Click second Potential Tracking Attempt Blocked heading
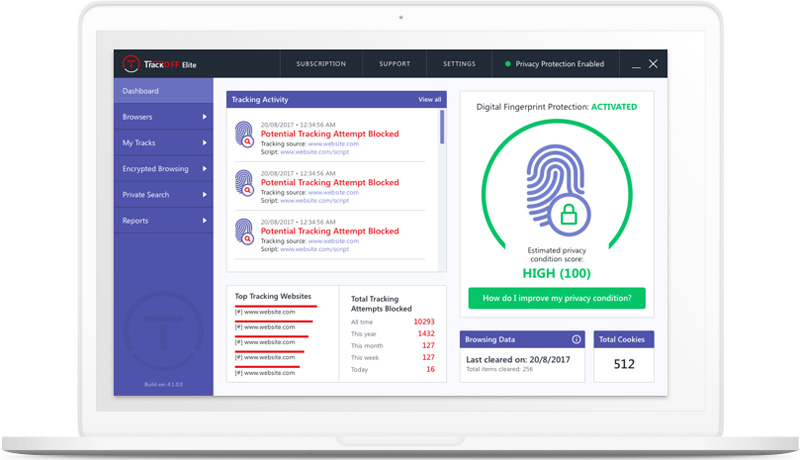This screenshot has height=460, width=800. [x=330, y=182]
